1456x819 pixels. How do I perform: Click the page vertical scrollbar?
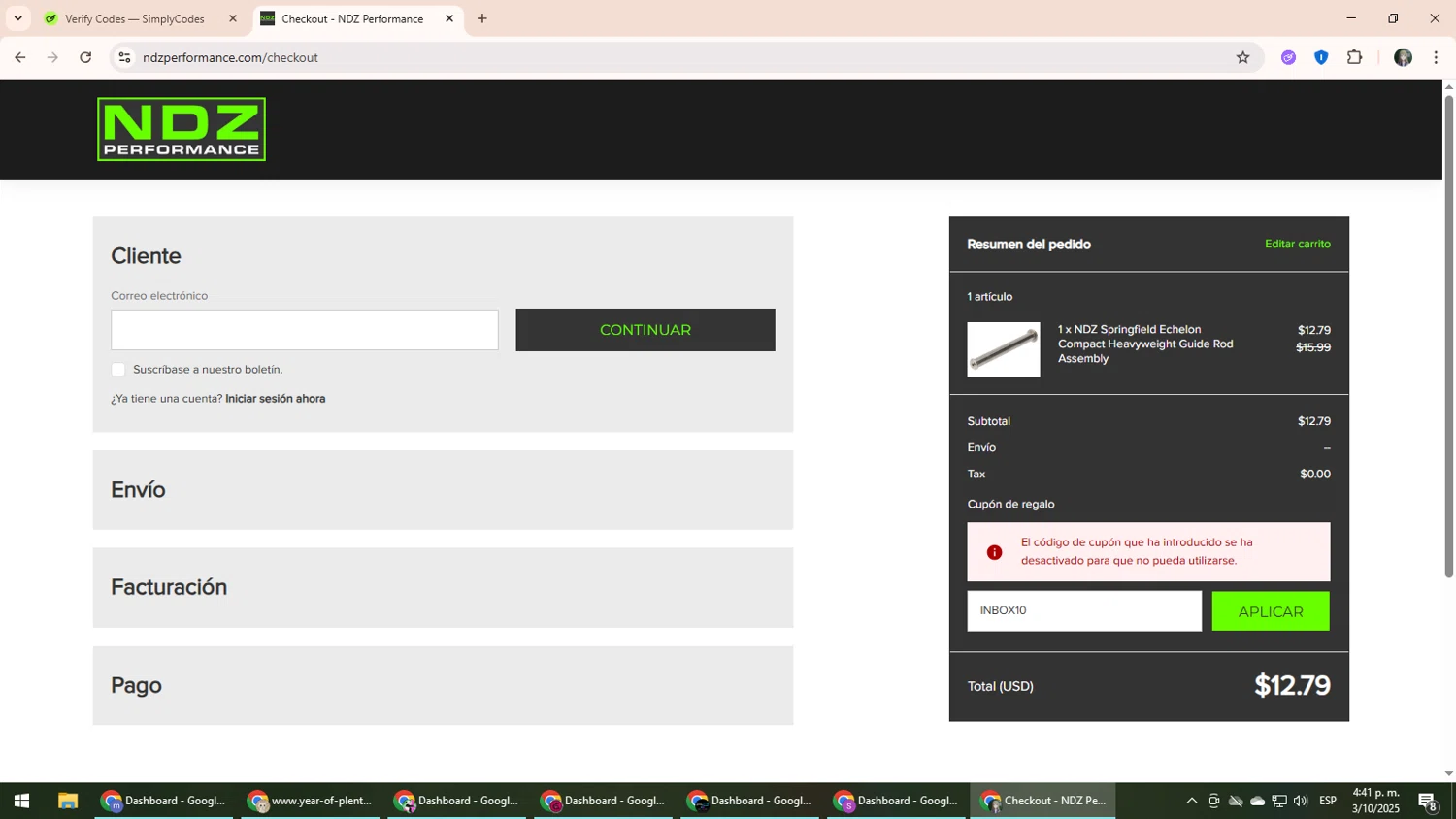(x=1449, y=337)
